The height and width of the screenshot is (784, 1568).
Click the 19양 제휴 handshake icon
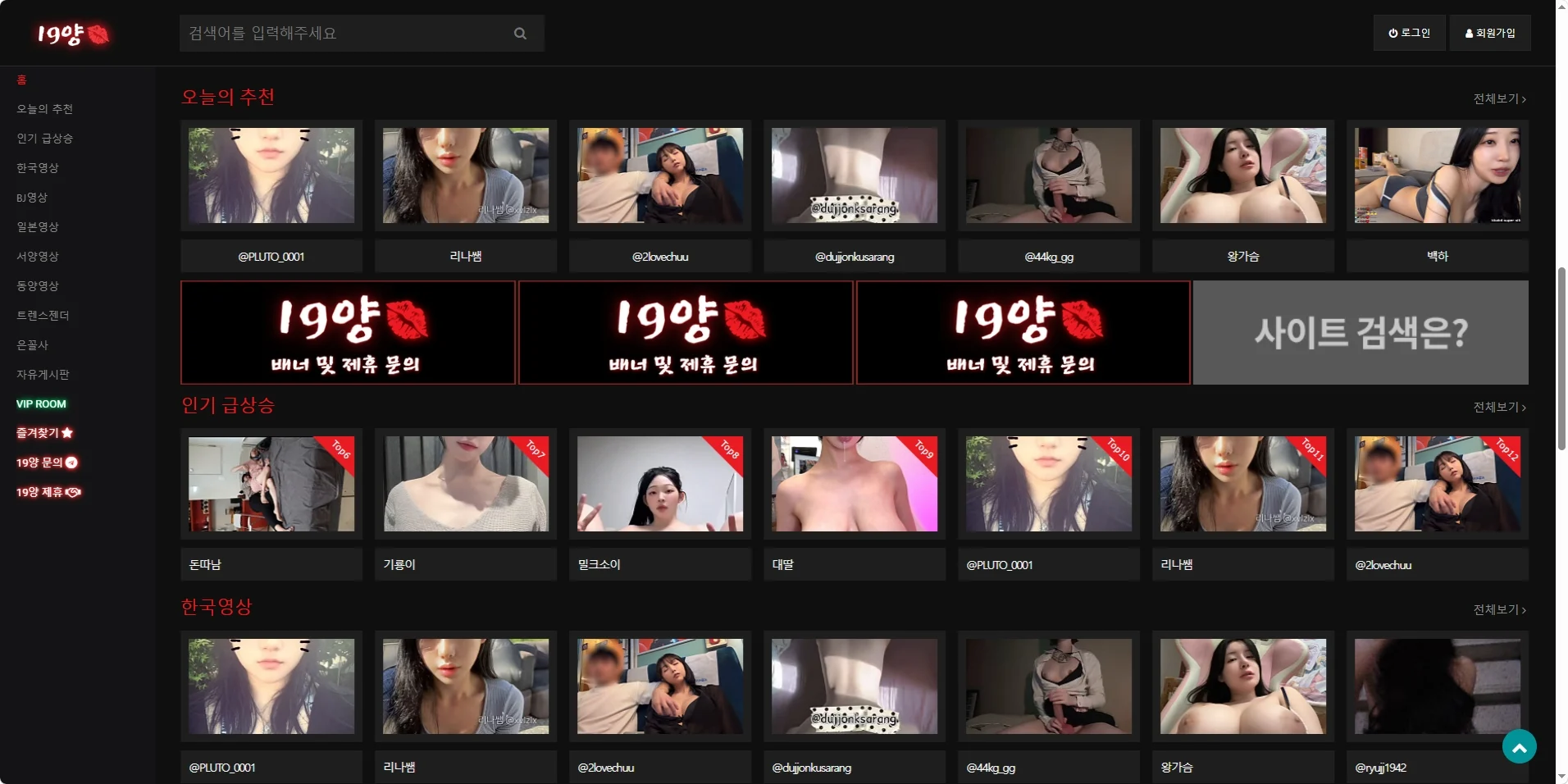coord(73,492)
